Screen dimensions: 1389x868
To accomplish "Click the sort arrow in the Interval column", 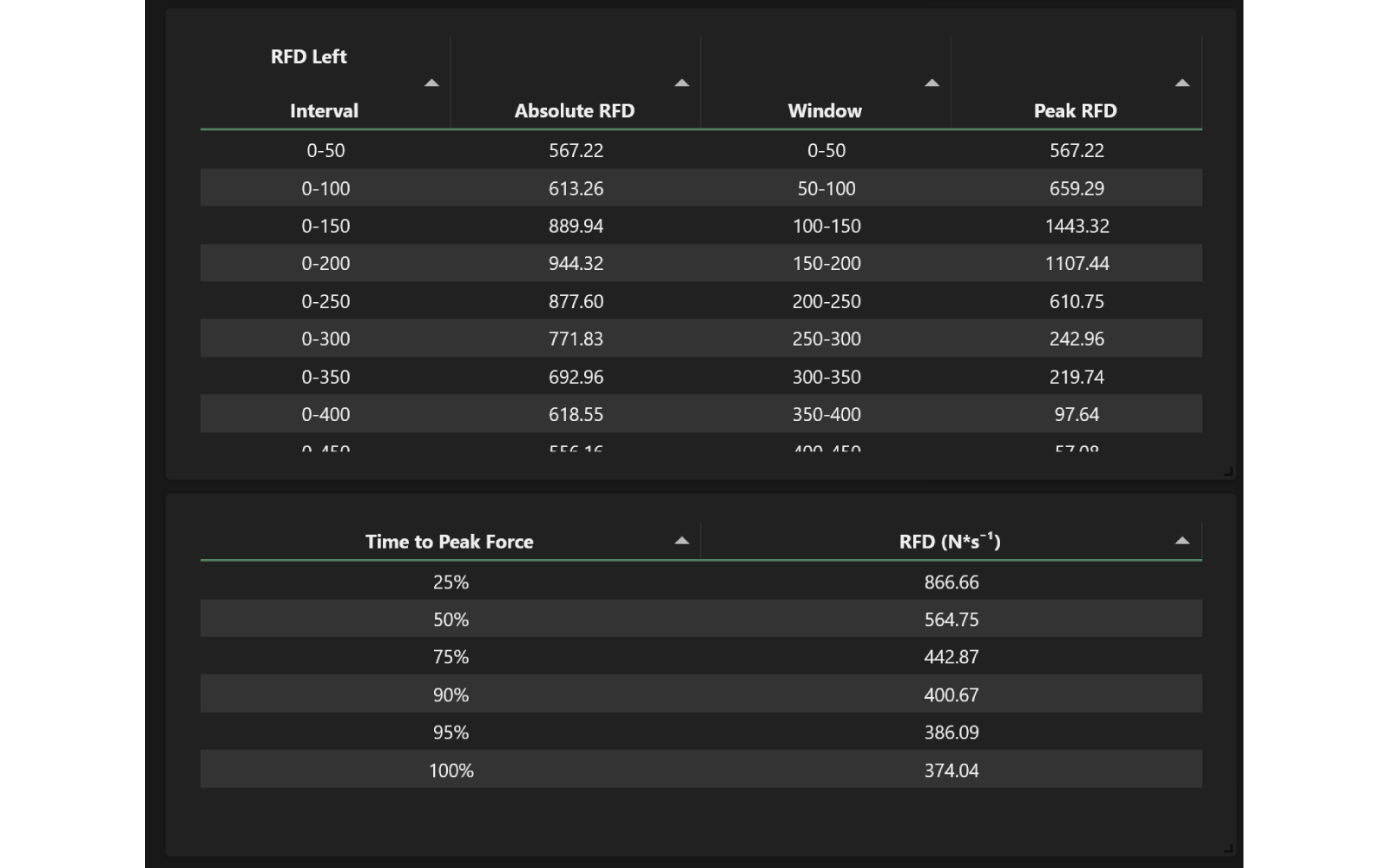I will coord(431,83).
